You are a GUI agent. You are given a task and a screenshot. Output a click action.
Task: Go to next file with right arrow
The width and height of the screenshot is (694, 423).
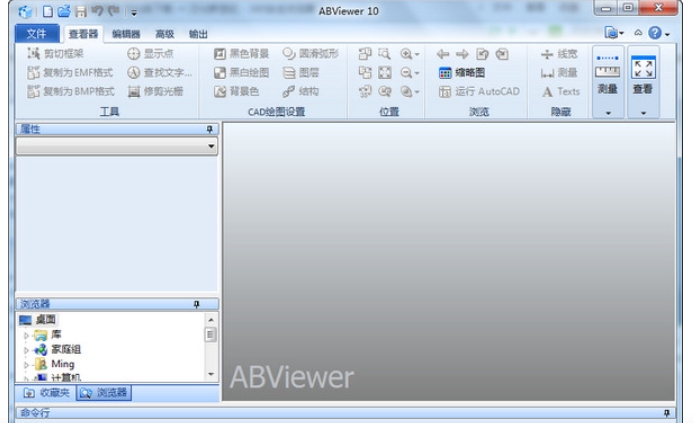coord(462,54)
